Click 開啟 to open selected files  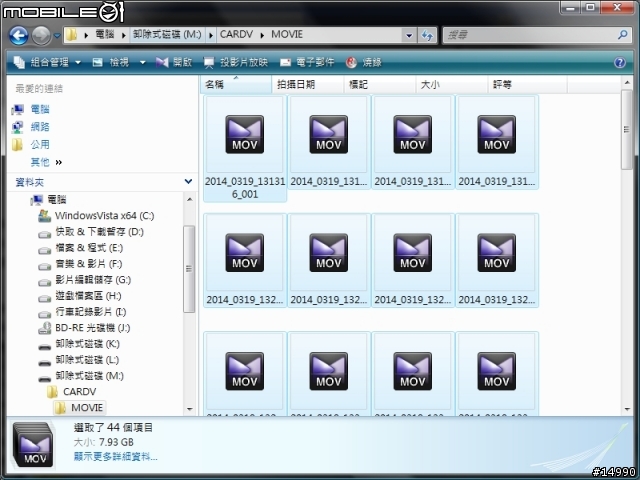(174, 62)
